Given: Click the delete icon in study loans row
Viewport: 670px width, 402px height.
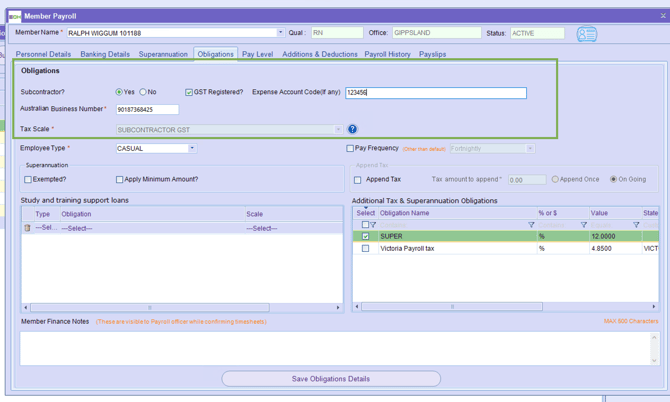Looking at the screenshot, I should [x=27, y=228].
